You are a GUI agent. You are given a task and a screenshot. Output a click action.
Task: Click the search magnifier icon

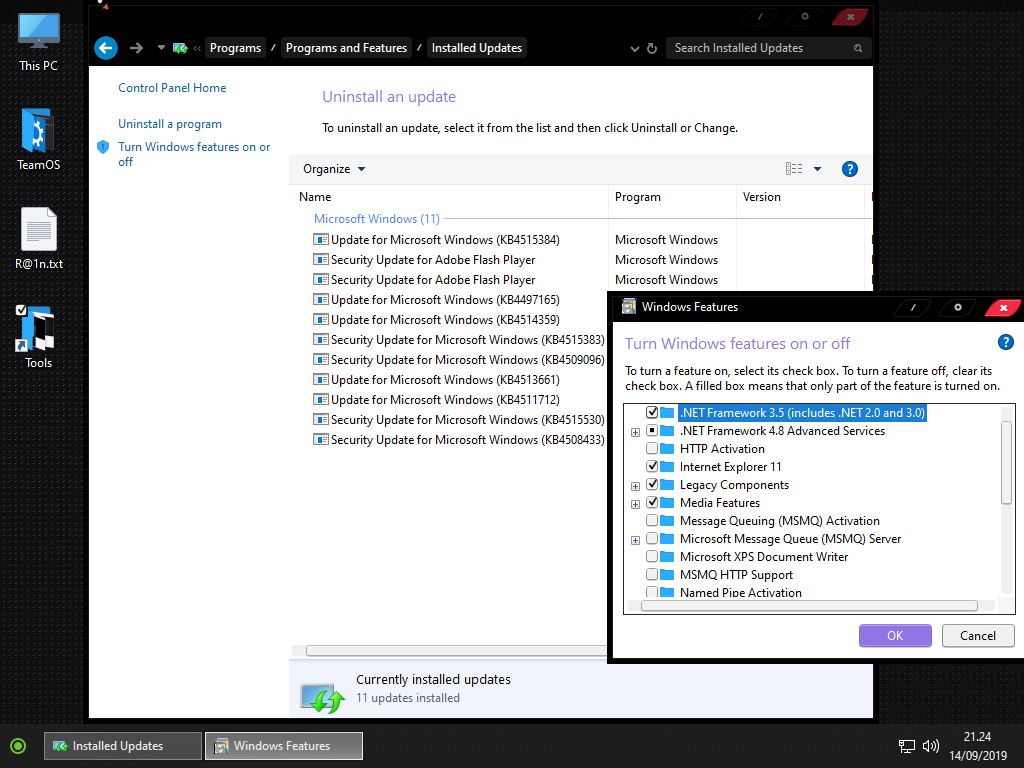[857, 48]
